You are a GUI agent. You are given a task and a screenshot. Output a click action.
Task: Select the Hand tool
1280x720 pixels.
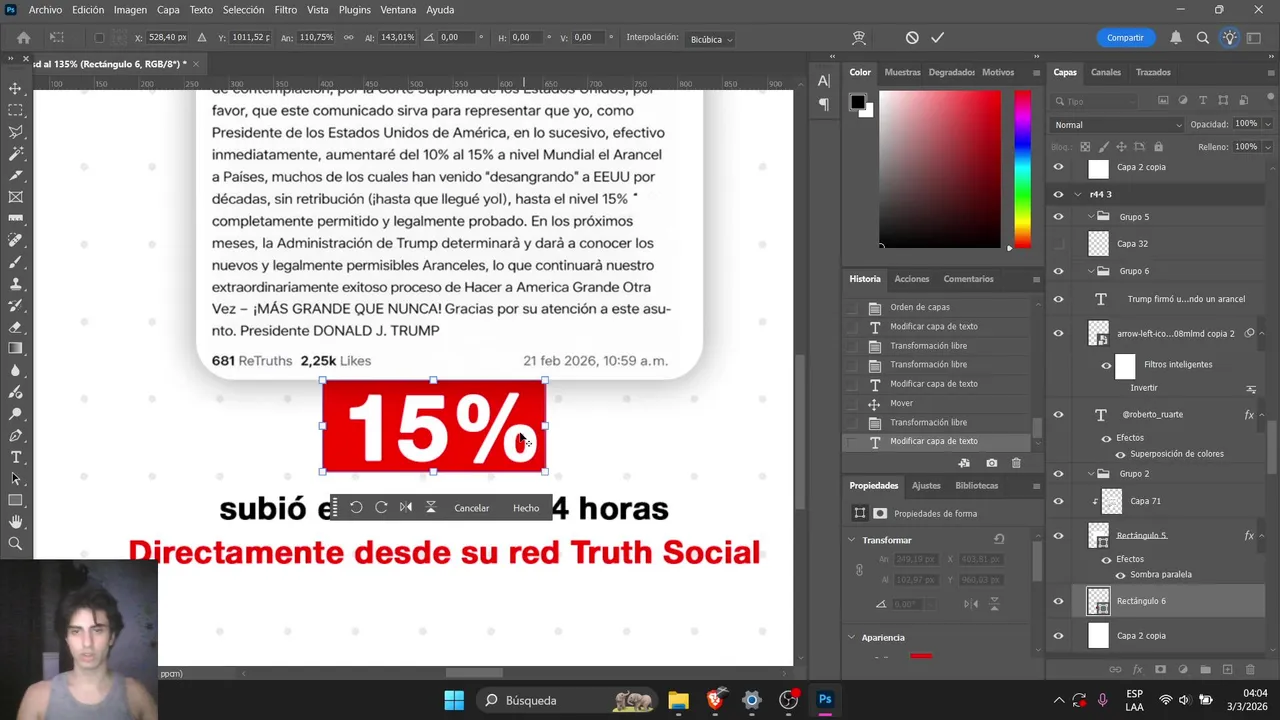click(x=15, y=522)
